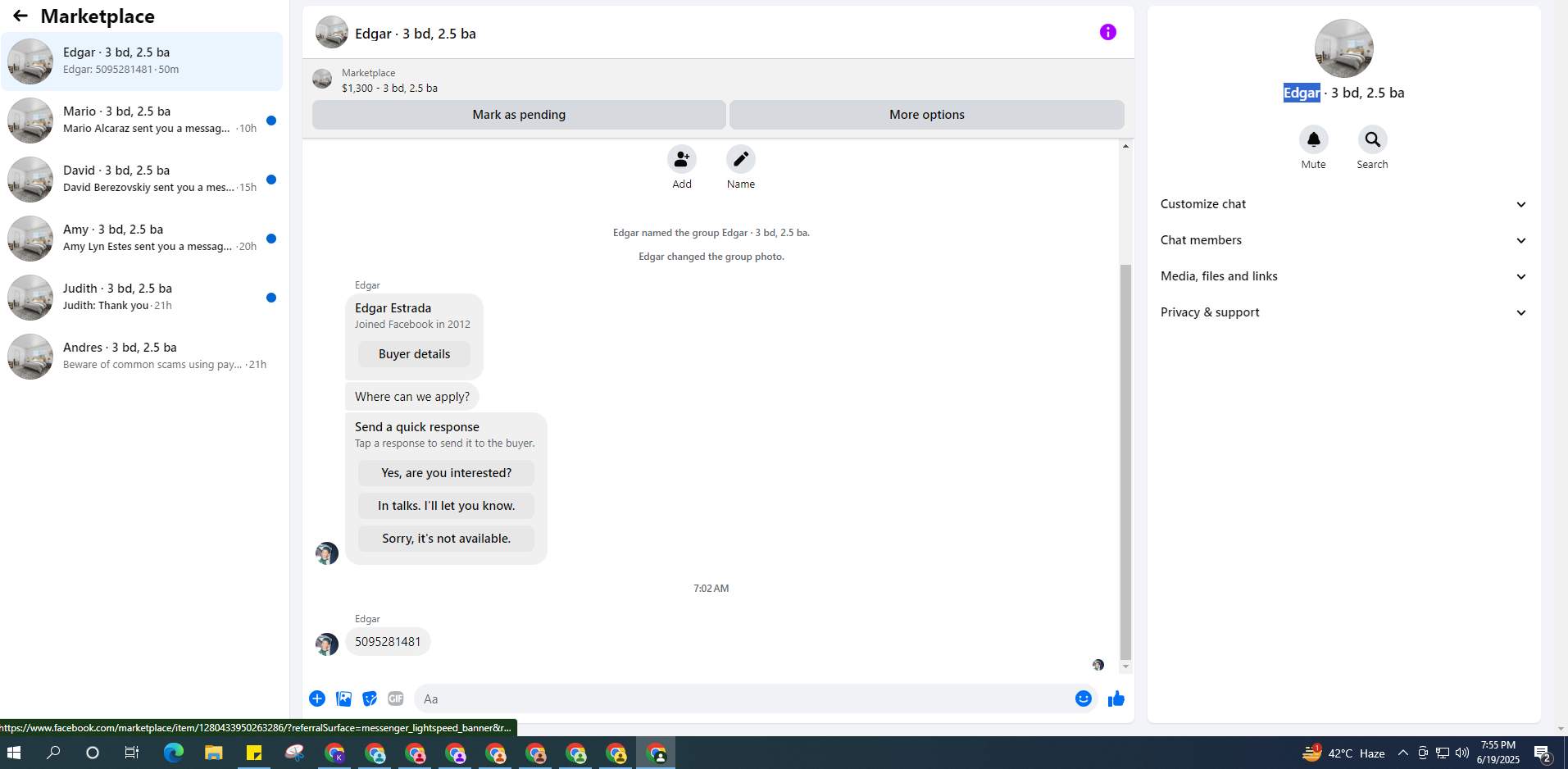Open the GIF picker
1568x769 pixels.
point(396,698)
